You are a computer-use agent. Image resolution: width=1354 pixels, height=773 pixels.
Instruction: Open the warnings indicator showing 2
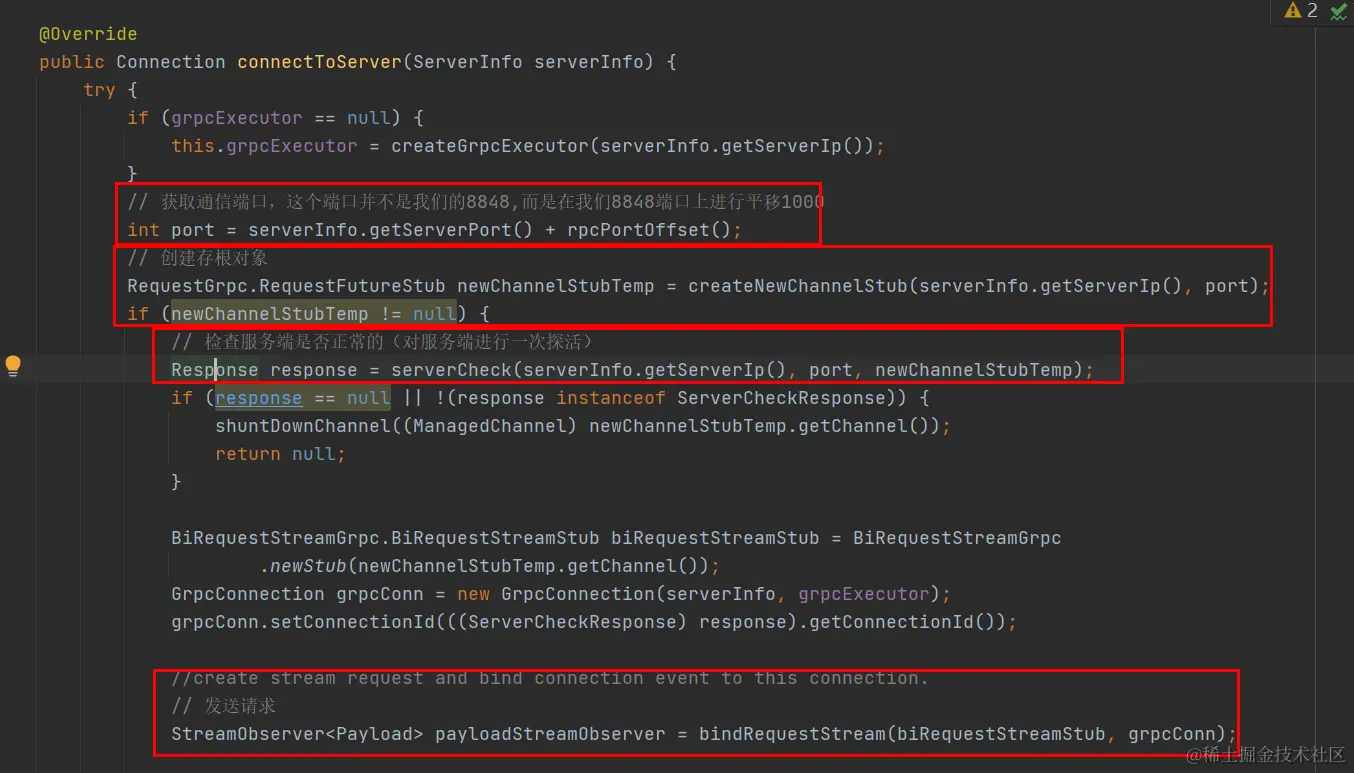1302,11
